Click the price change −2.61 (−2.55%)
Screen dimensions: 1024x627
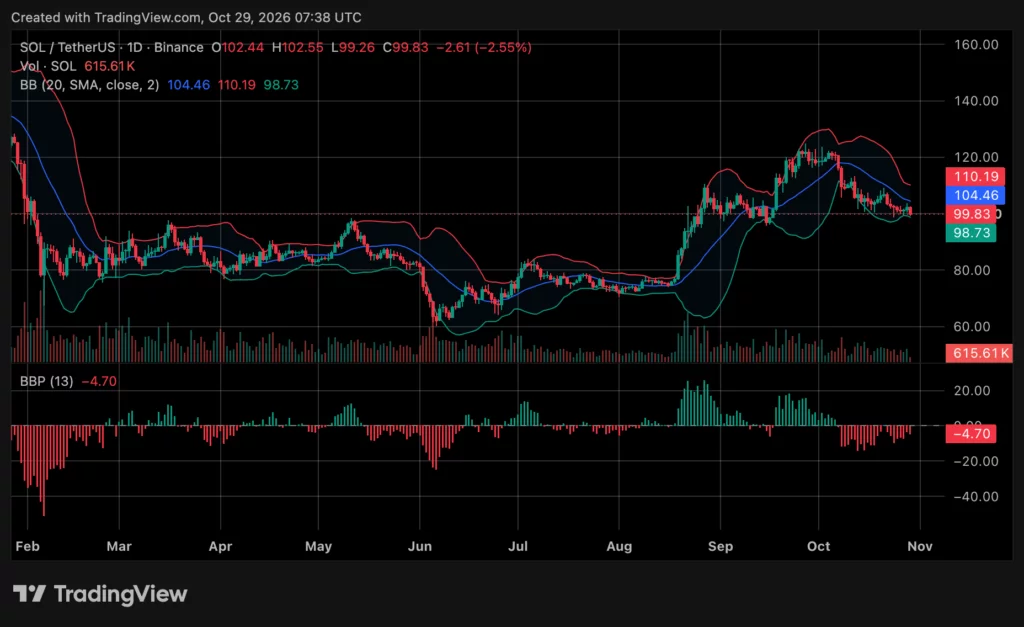click(x=484, y=48)
